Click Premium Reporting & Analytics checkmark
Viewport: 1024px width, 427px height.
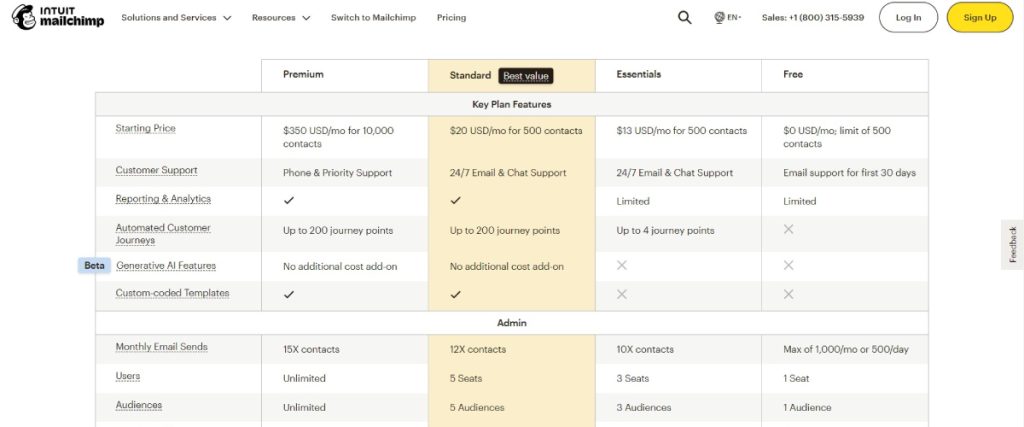(x=289, y=200)
